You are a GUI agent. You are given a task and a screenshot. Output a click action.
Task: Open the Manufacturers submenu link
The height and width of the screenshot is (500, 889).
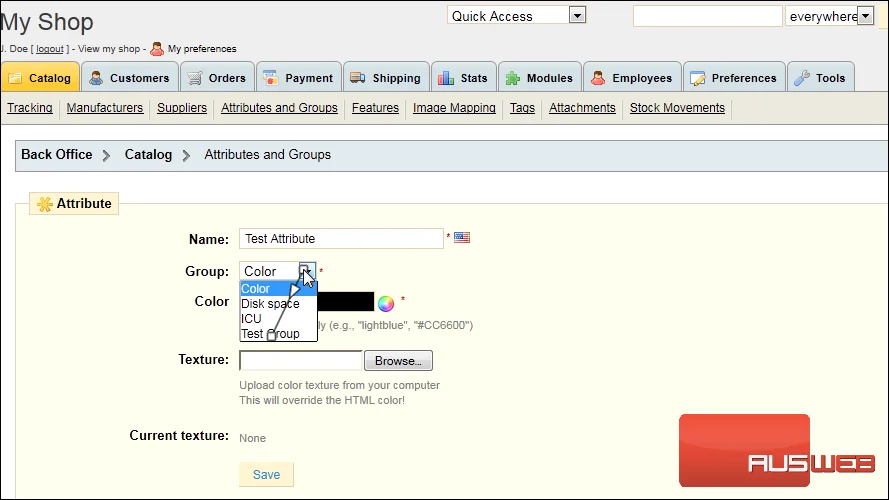[105, 108]
